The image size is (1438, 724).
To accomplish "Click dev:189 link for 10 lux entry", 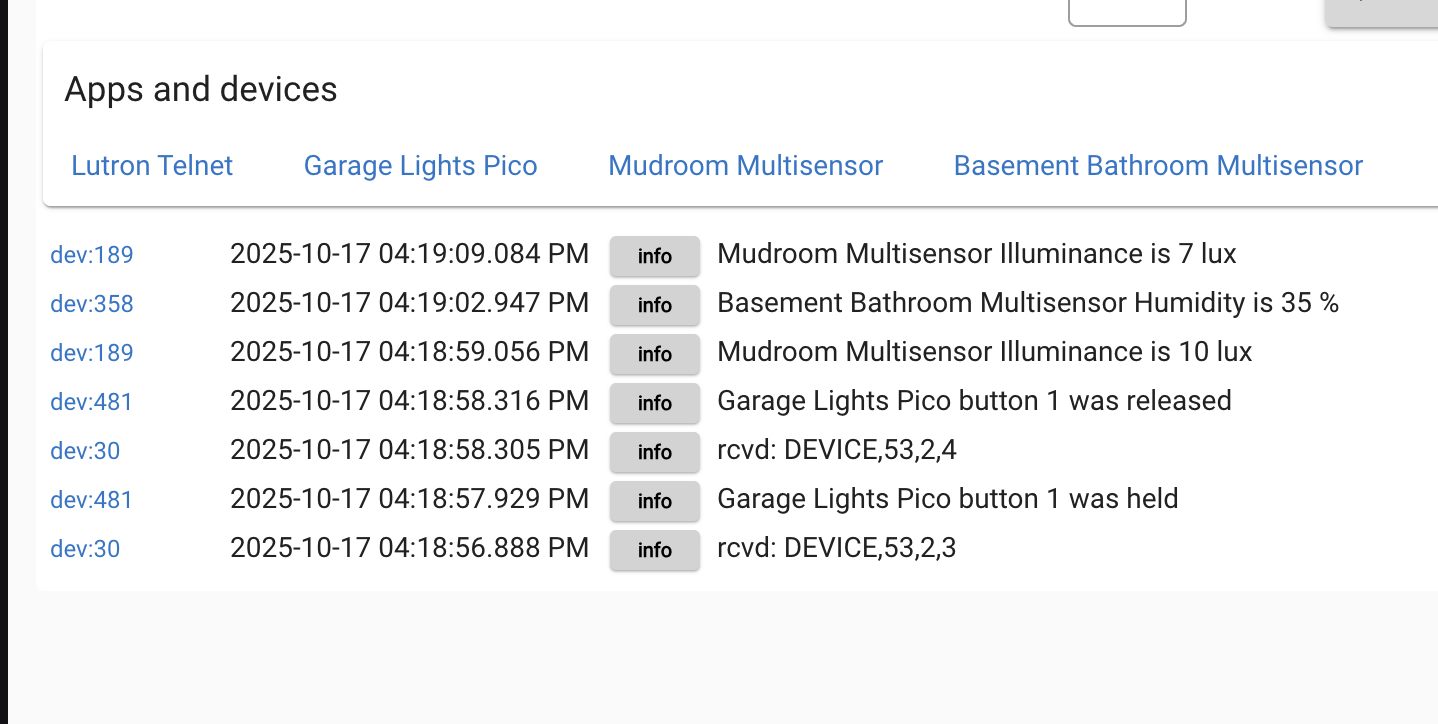I will click(x=92, y=353).
